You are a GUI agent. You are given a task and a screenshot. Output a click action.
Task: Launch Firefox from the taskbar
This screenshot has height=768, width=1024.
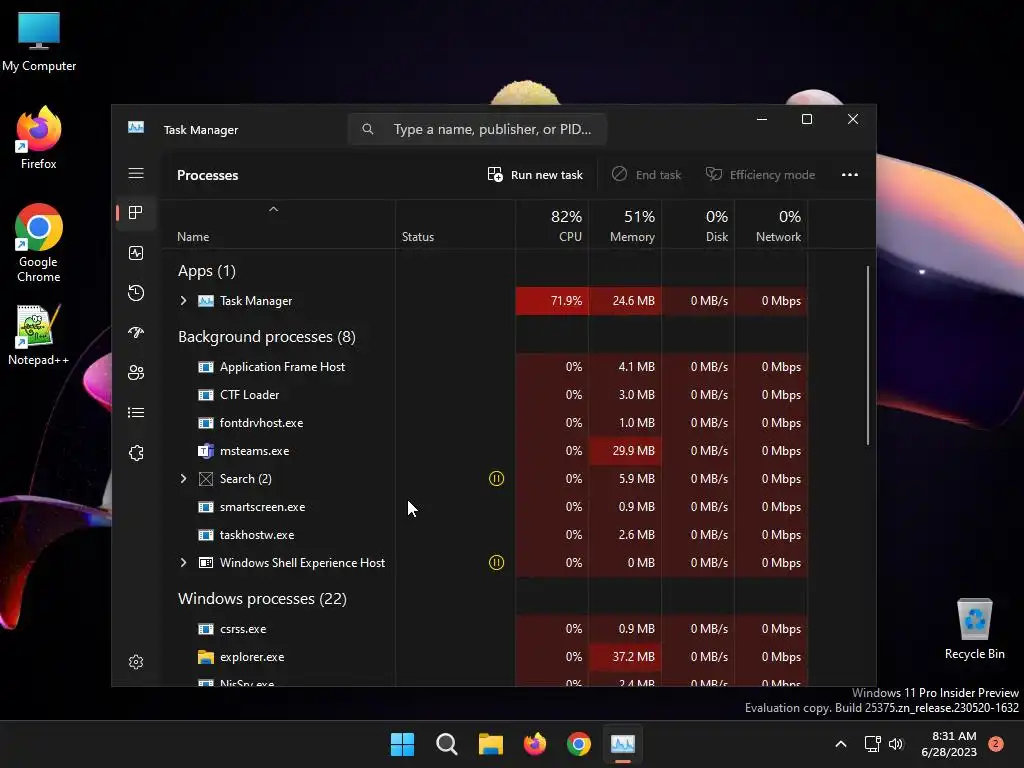[x=535, y=744]
